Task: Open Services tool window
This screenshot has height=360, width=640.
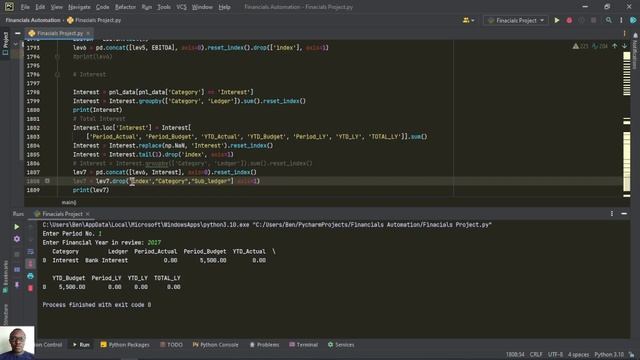Action: pos(341,344)
